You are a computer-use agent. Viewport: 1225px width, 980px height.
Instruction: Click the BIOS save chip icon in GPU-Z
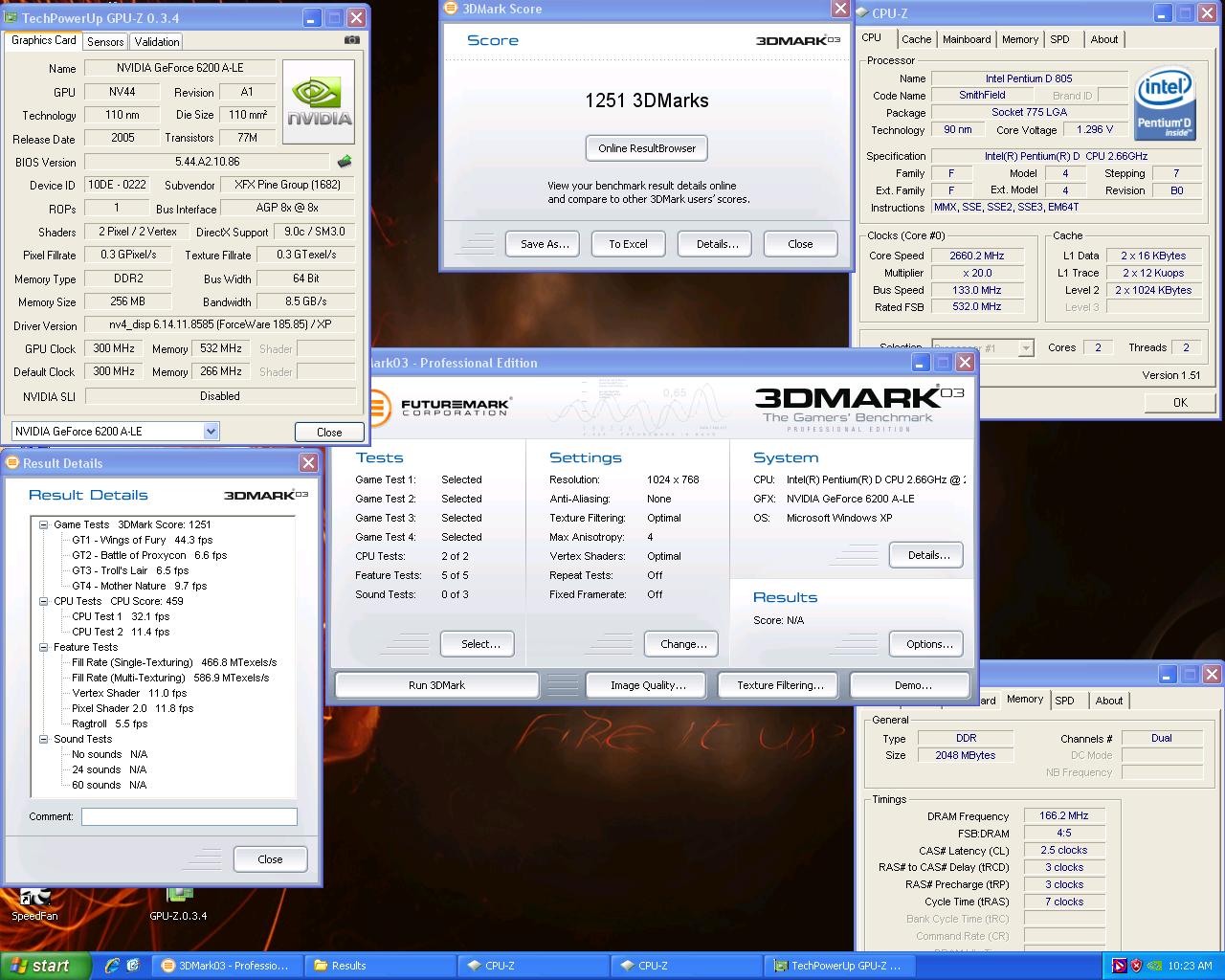(345, 162)
